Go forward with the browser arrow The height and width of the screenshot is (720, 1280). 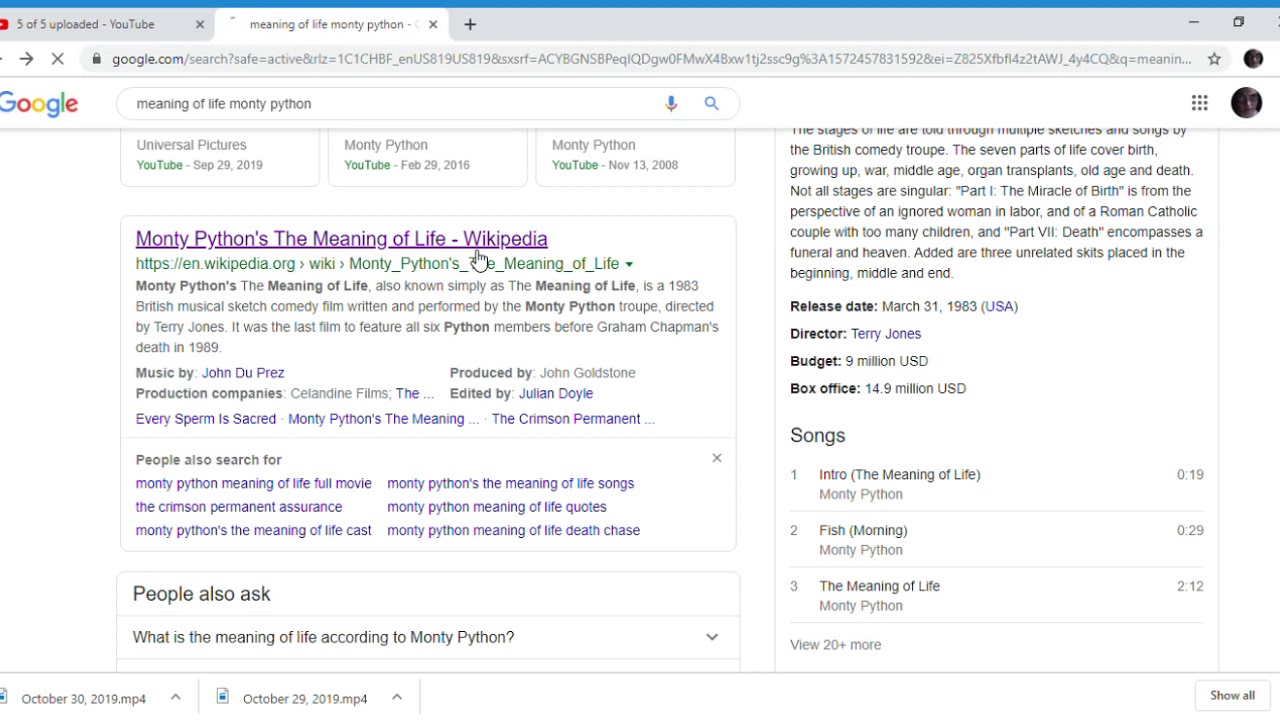[x=27, y=59]
